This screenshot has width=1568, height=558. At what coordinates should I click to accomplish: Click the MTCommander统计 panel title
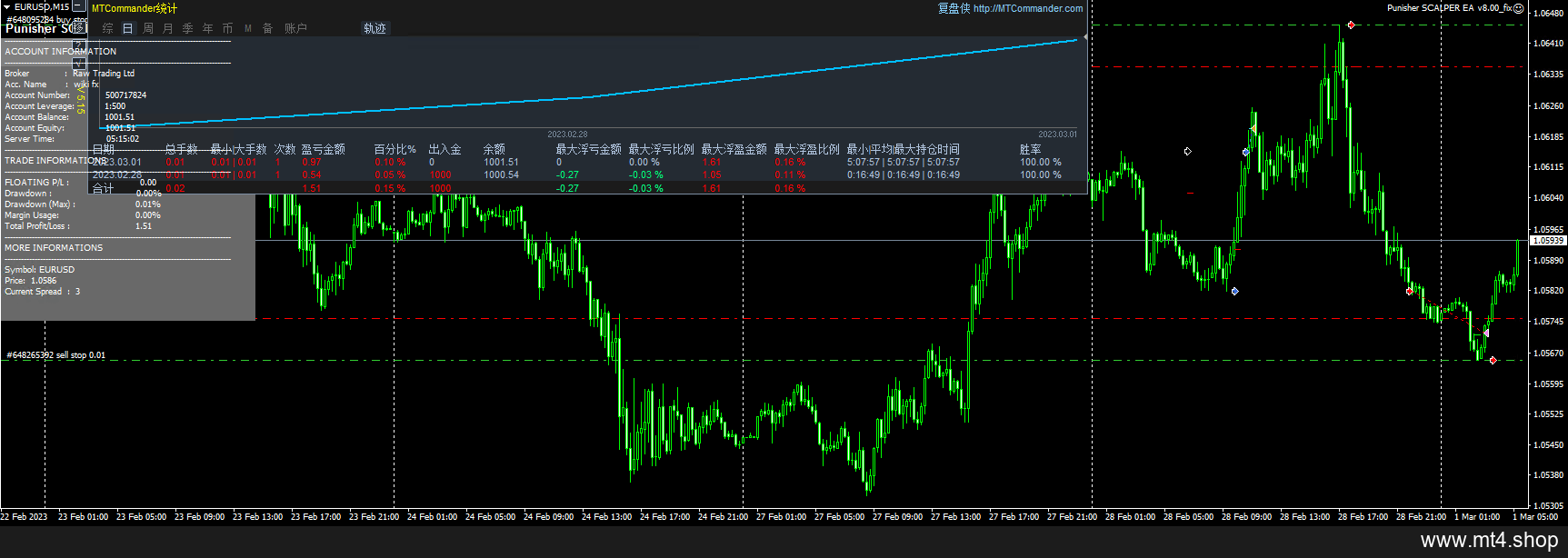[135, 8]
